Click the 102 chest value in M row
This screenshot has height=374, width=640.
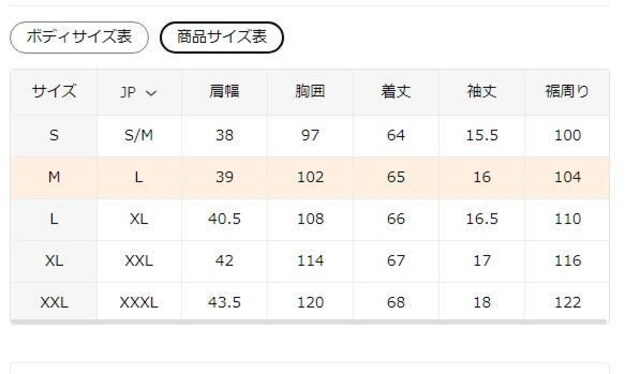pyautogui.click(x=310, y=177)
